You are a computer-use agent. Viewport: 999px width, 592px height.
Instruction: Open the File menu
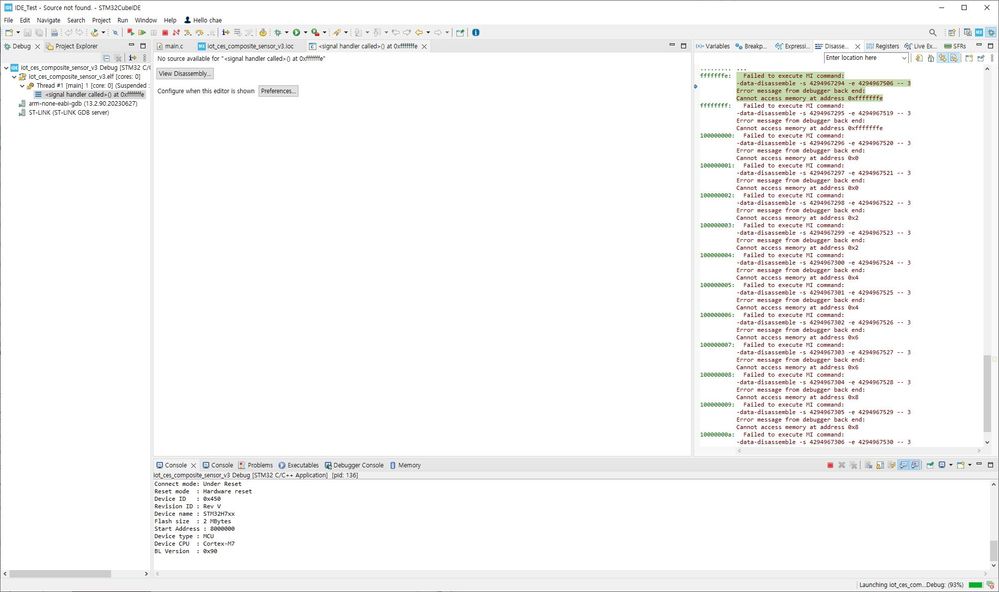coord(8,20)
